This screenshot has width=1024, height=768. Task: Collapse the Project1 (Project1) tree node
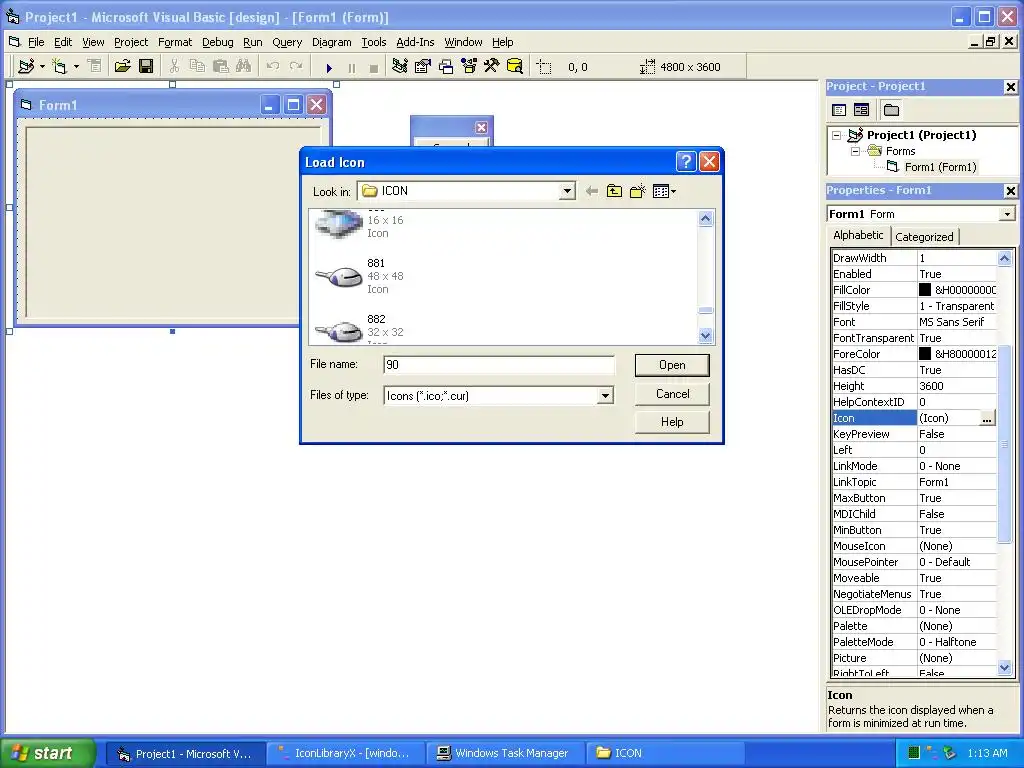pyautogui.click(x=837, y=135)
